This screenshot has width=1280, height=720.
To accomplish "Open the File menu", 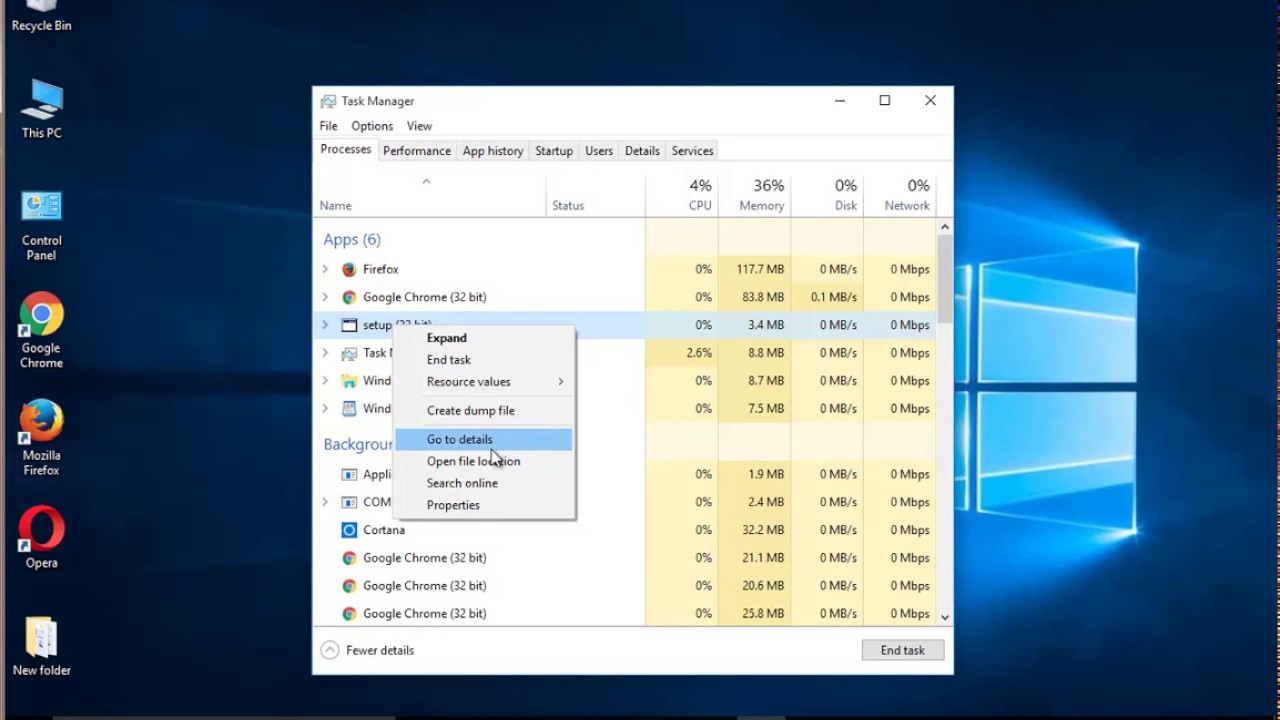I will [328, 126].
